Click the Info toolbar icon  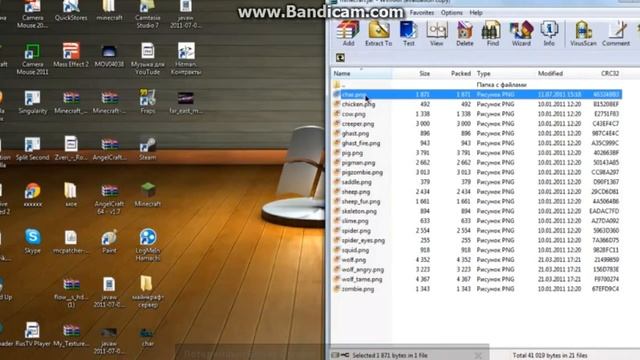pyautogui.click(x=549, y=33)
